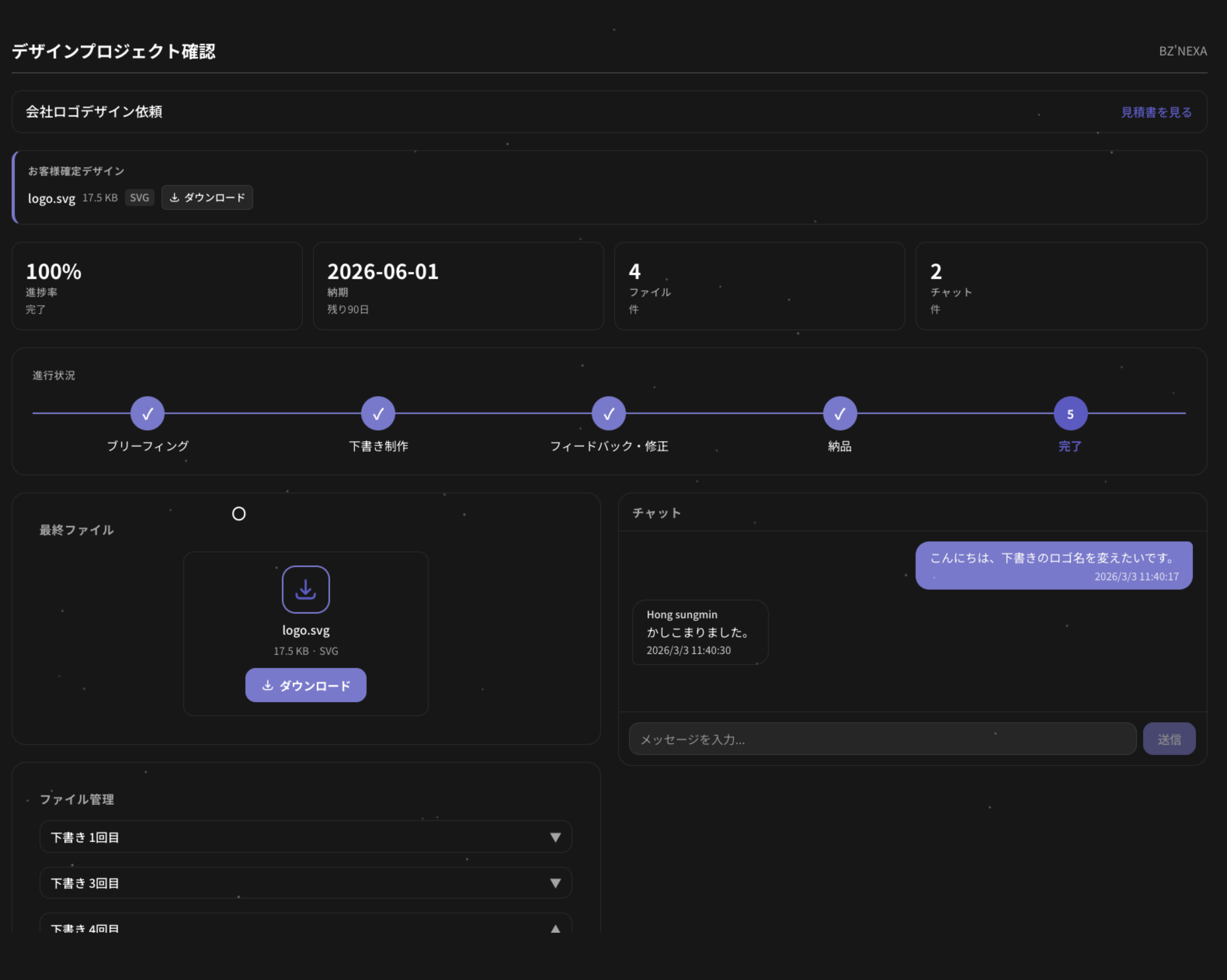This screenshot has height=980, width=1227.
Task: Click the 2026-06-01 deadline card
Action: pyautogui.click(x=458, y=286)
